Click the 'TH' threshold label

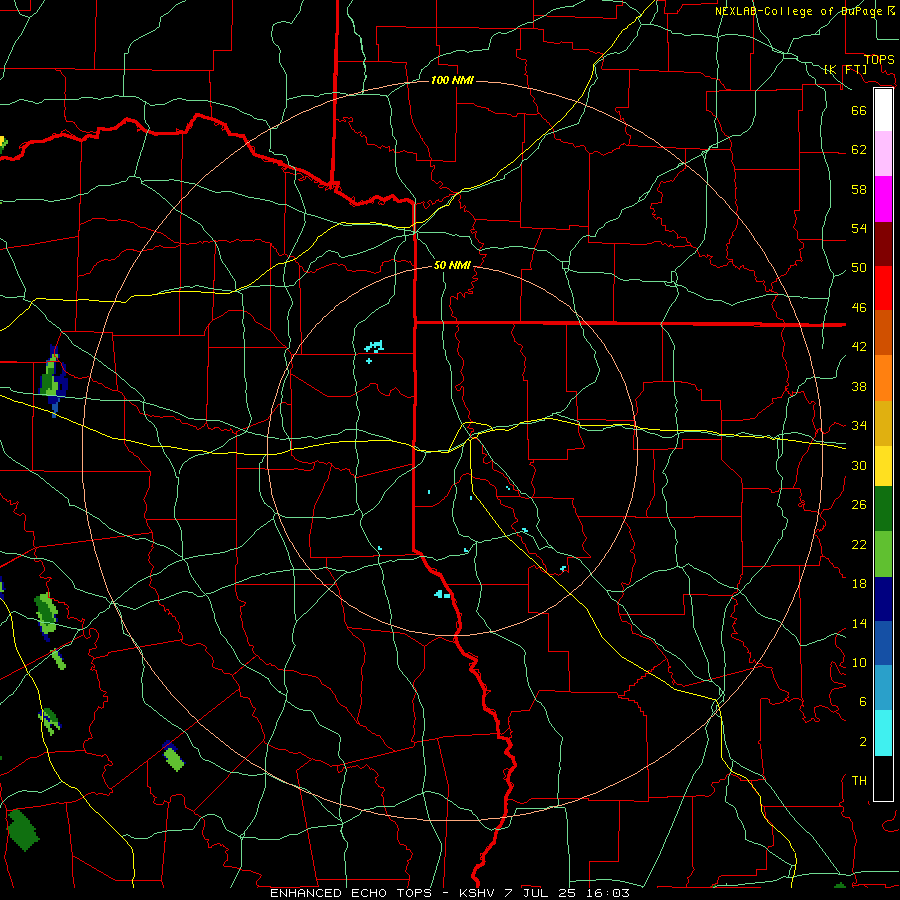point(859,781)
